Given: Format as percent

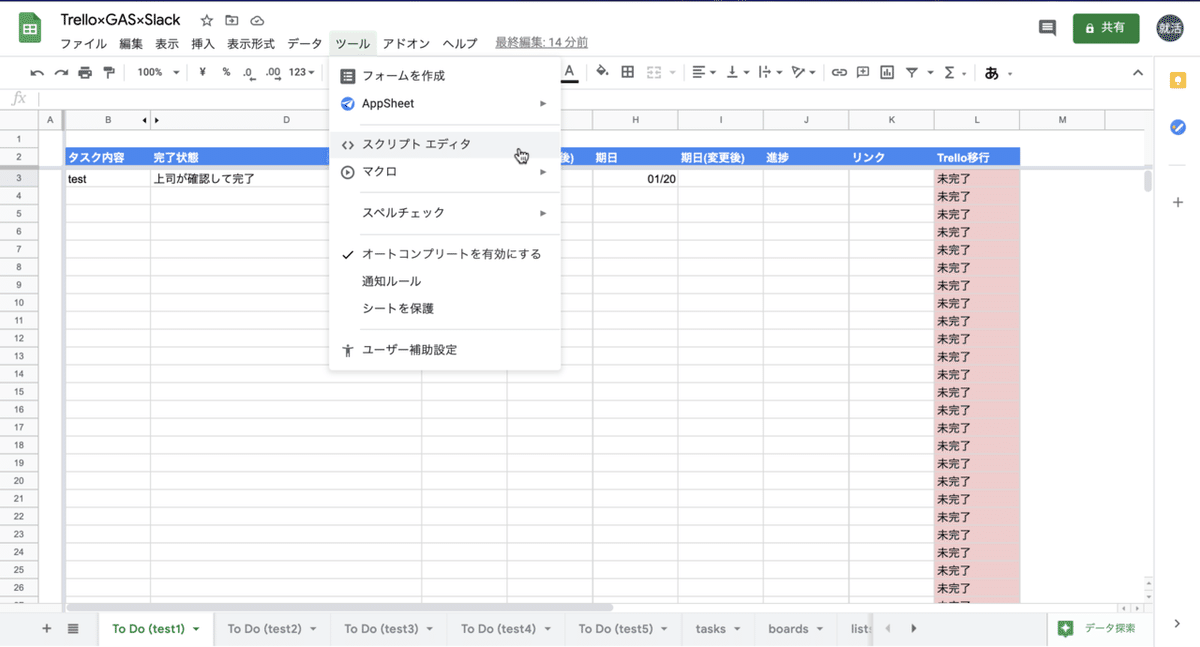Looking at the screenshot, I should [x=226, y=73].
